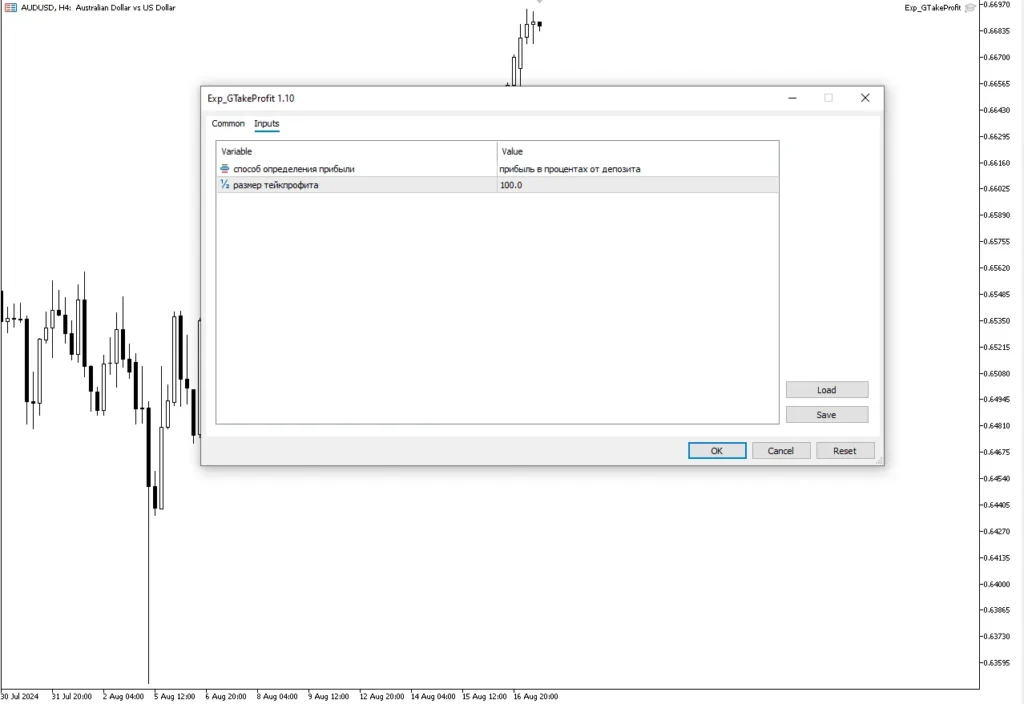Minimize the Exp_GTakeProfit dialog
Image resolution: width=1024 pixels, height=704 pixels.
point(792,98)
